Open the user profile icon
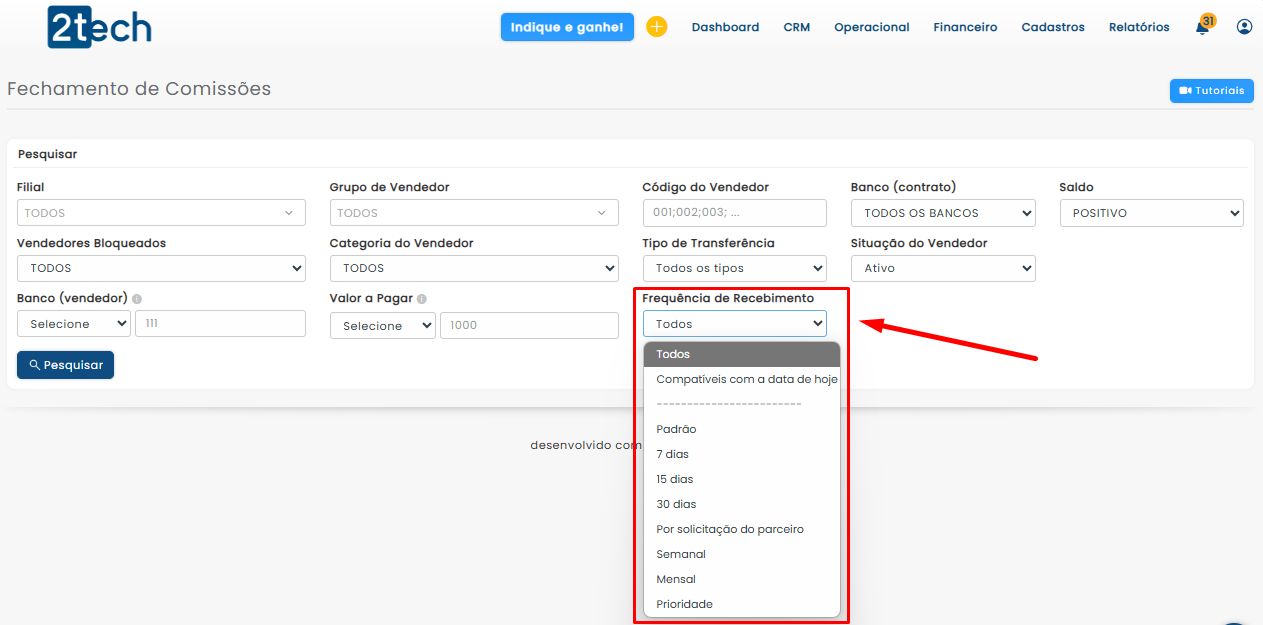 point(1244,27)
